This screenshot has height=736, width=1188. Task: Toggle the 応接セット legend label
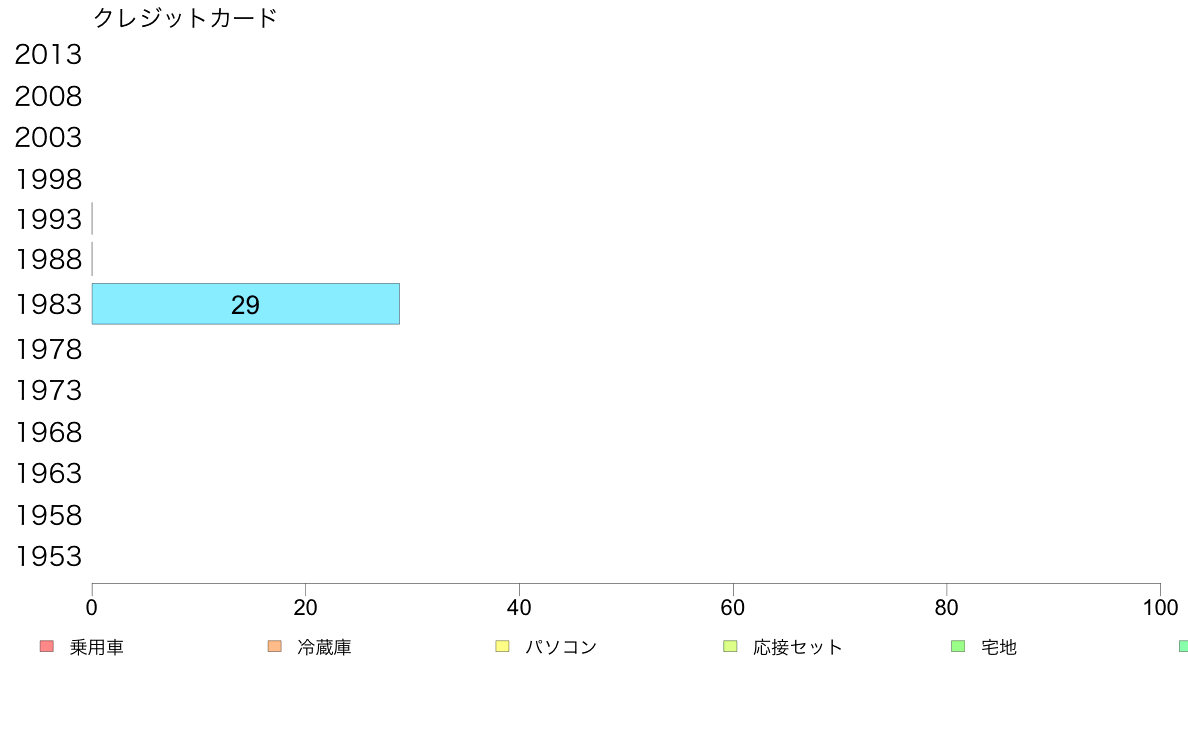click(x=798, y=647)
